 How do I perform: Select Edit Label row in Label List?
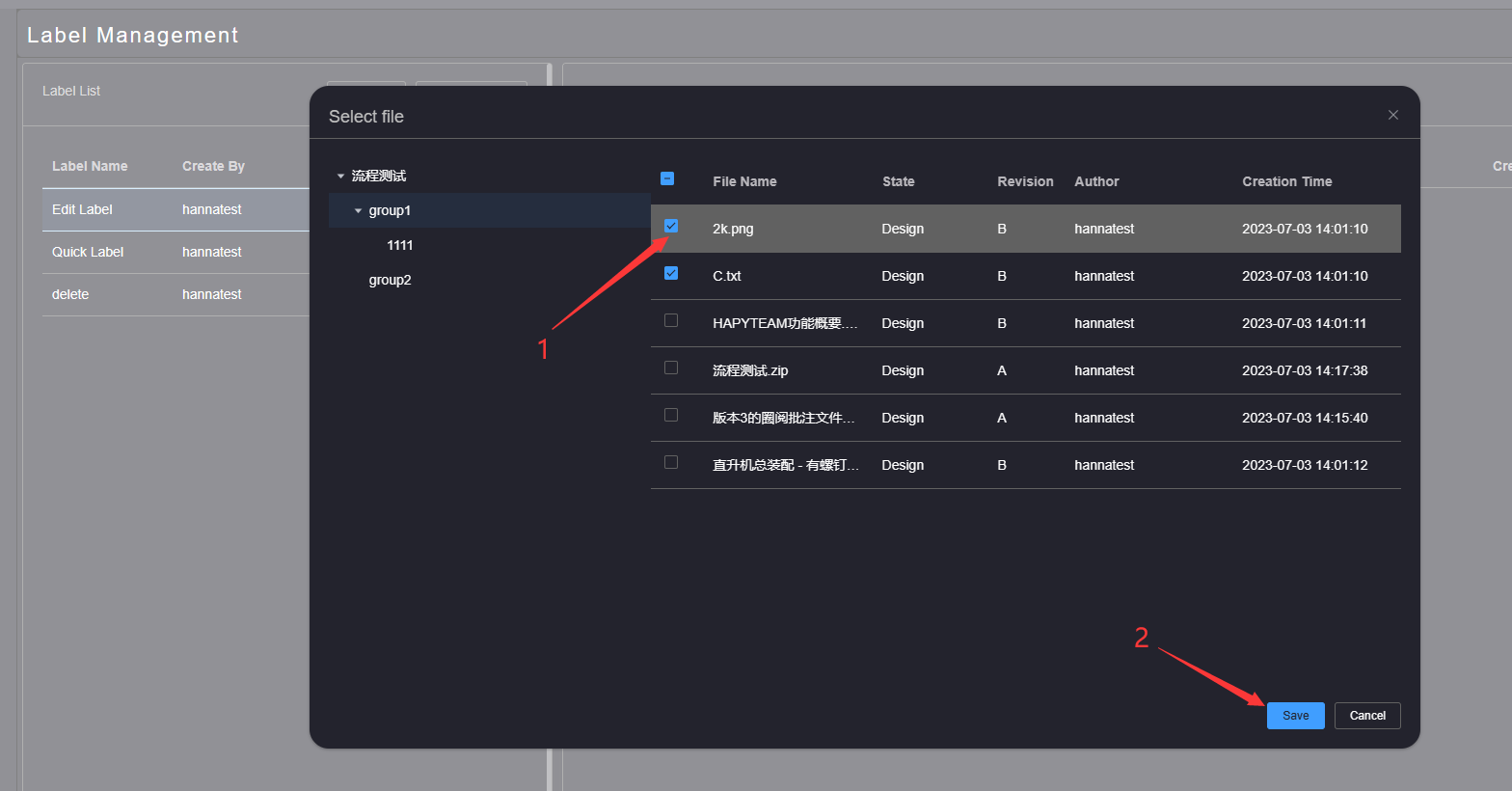(x=175, y=209)
